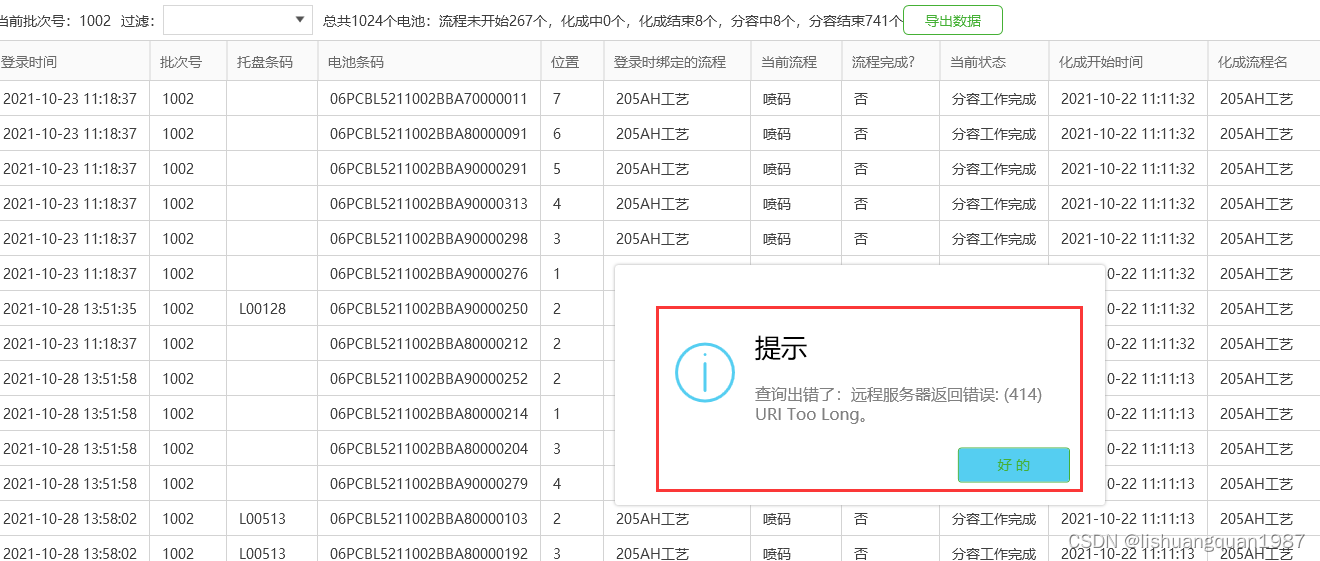The width and height of the screenshot is (1320, 561).
Task: Click the 位置 column header
Action: tap(565, 62)
